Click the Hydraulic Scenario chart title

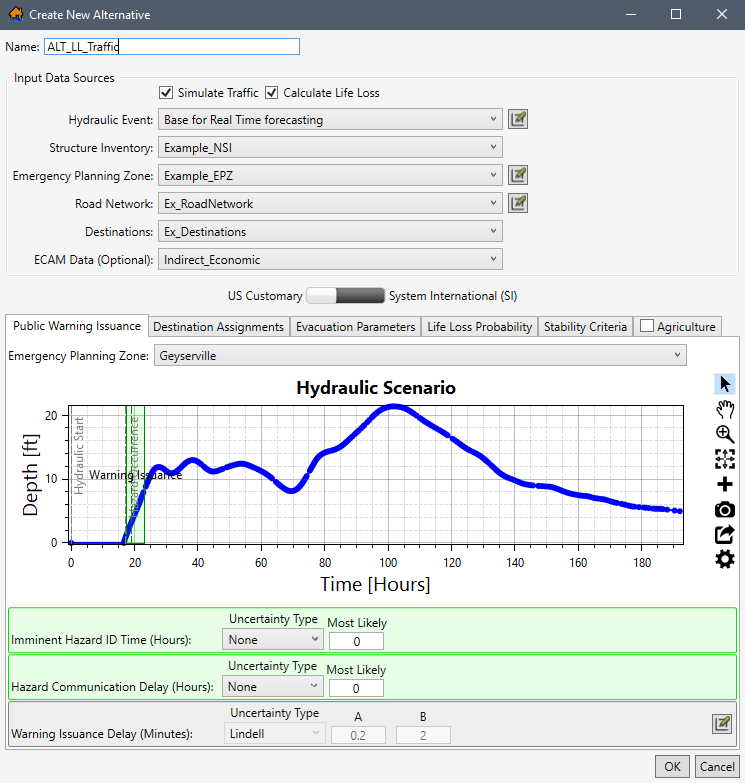click(x=375, y=388)
